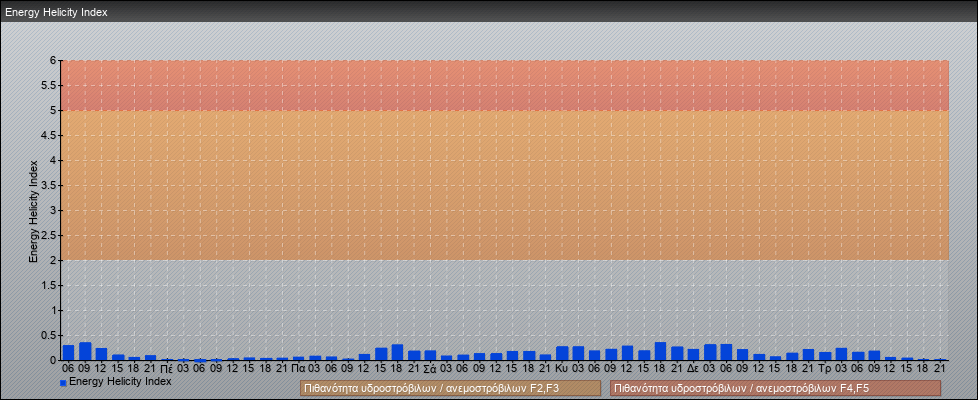Screen dimensions: 978x400
Task: Click the Πα day label on x-axis
Action: tap(298, 369)
